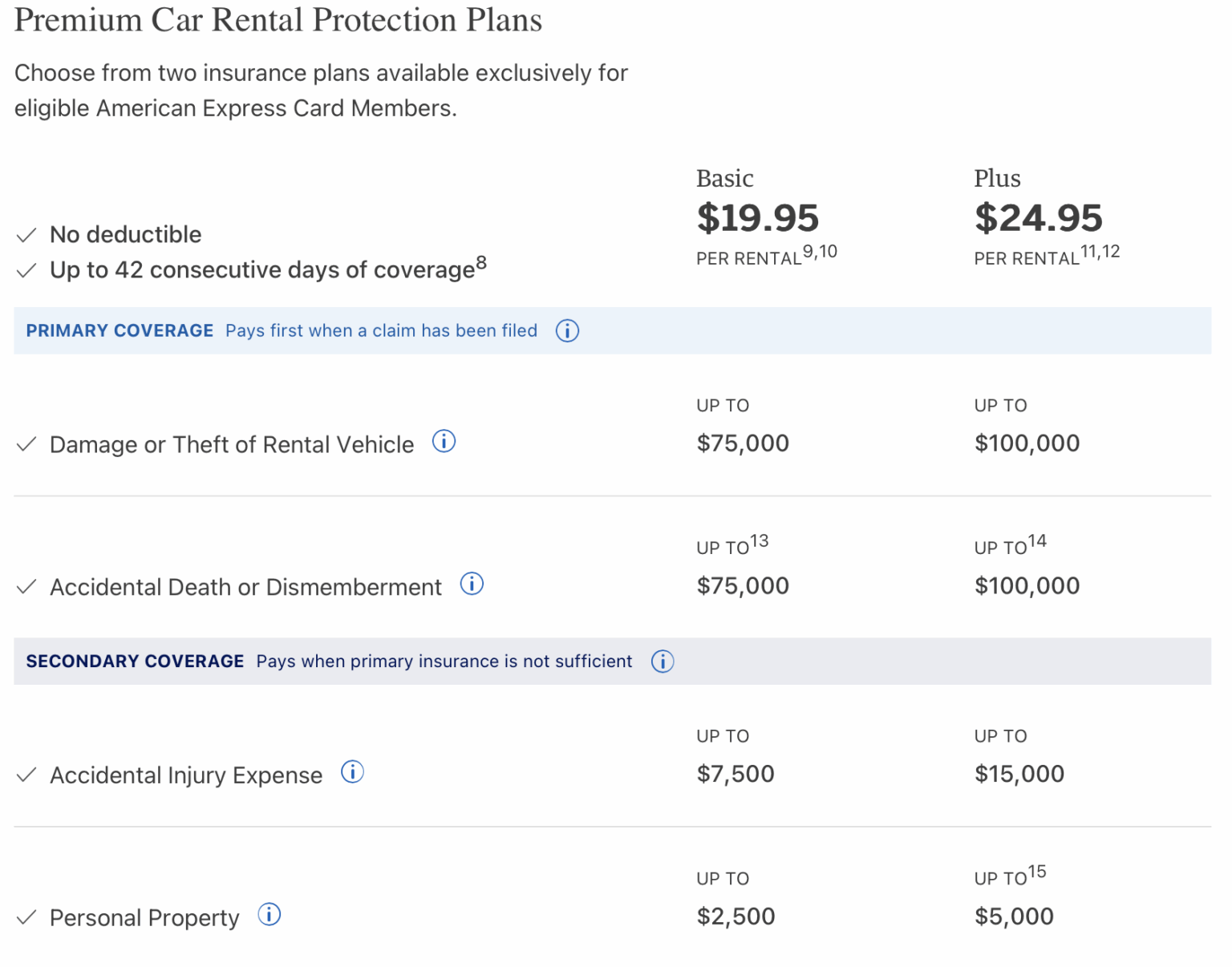Image resolution: width=1232 pixels, height=967 pixels.
Task: Open the Accidental Injury Expense info tooltip
Action: 352,772
